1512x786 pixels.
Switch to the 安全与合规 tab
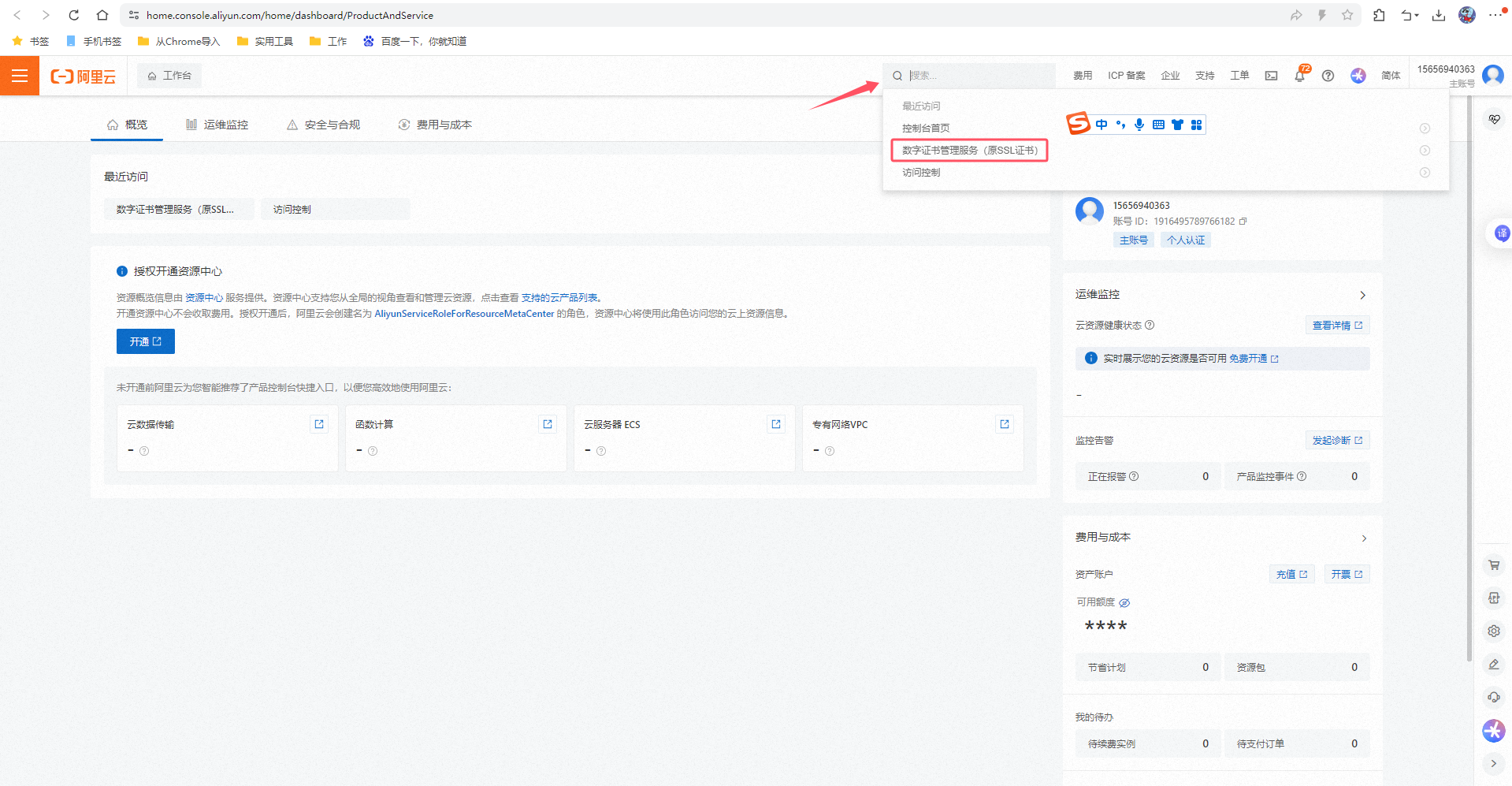(x=324, y=125)
